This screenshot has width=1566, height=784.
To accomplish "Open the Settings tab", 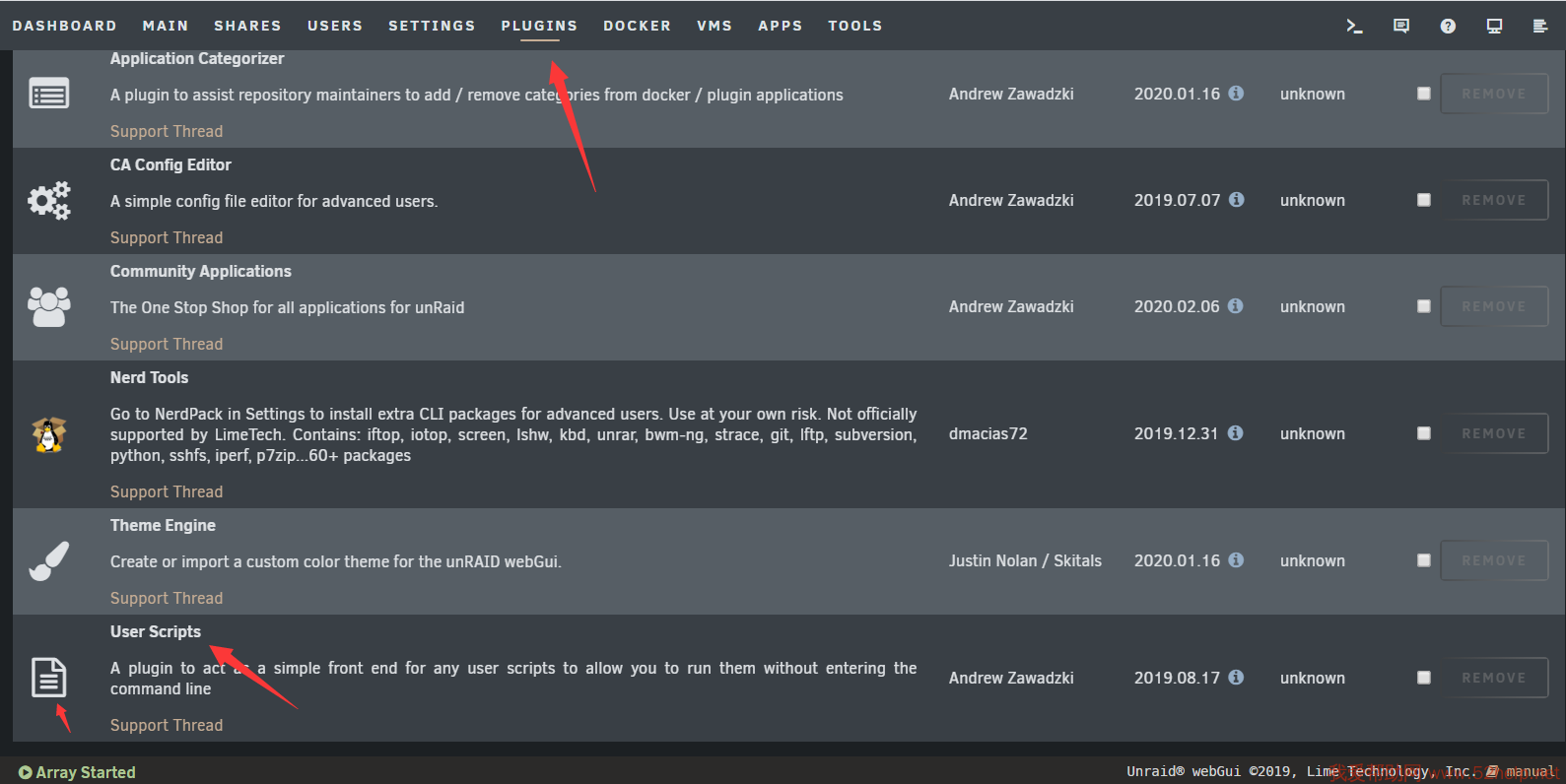I will (x=432, y=26).
